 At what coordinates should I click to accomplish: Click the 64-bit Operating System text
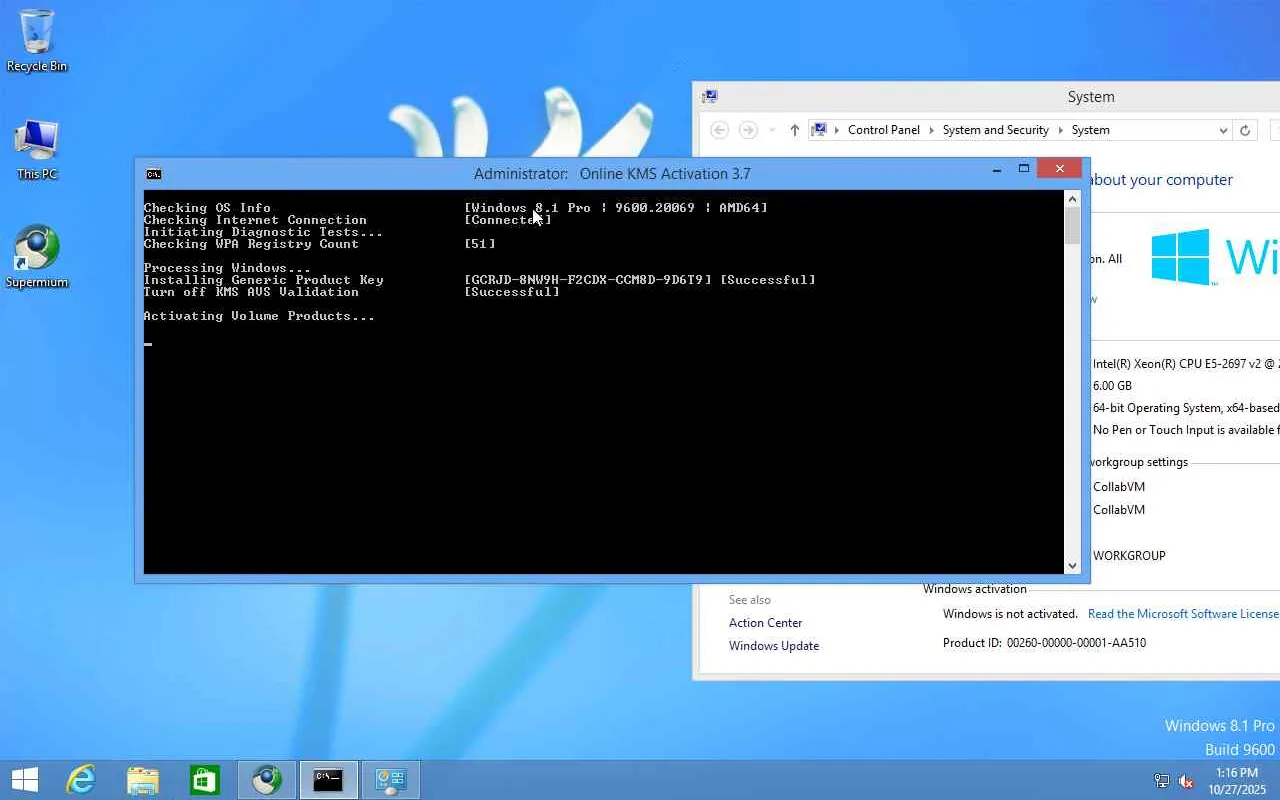(1185, 408)
